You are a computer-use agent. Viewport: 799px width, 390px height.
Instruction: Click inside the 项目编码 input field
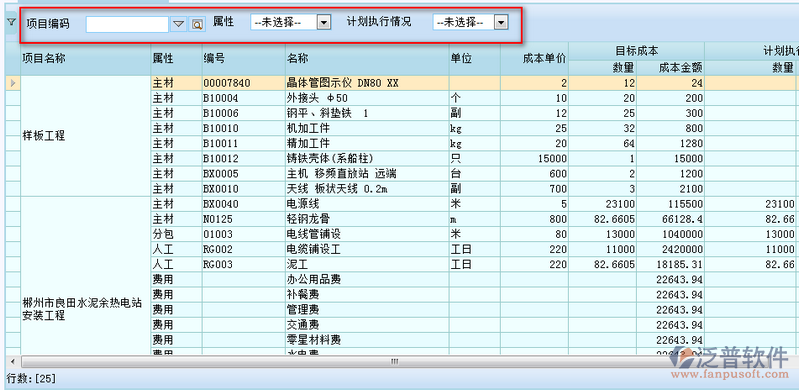tap(127, 24)
